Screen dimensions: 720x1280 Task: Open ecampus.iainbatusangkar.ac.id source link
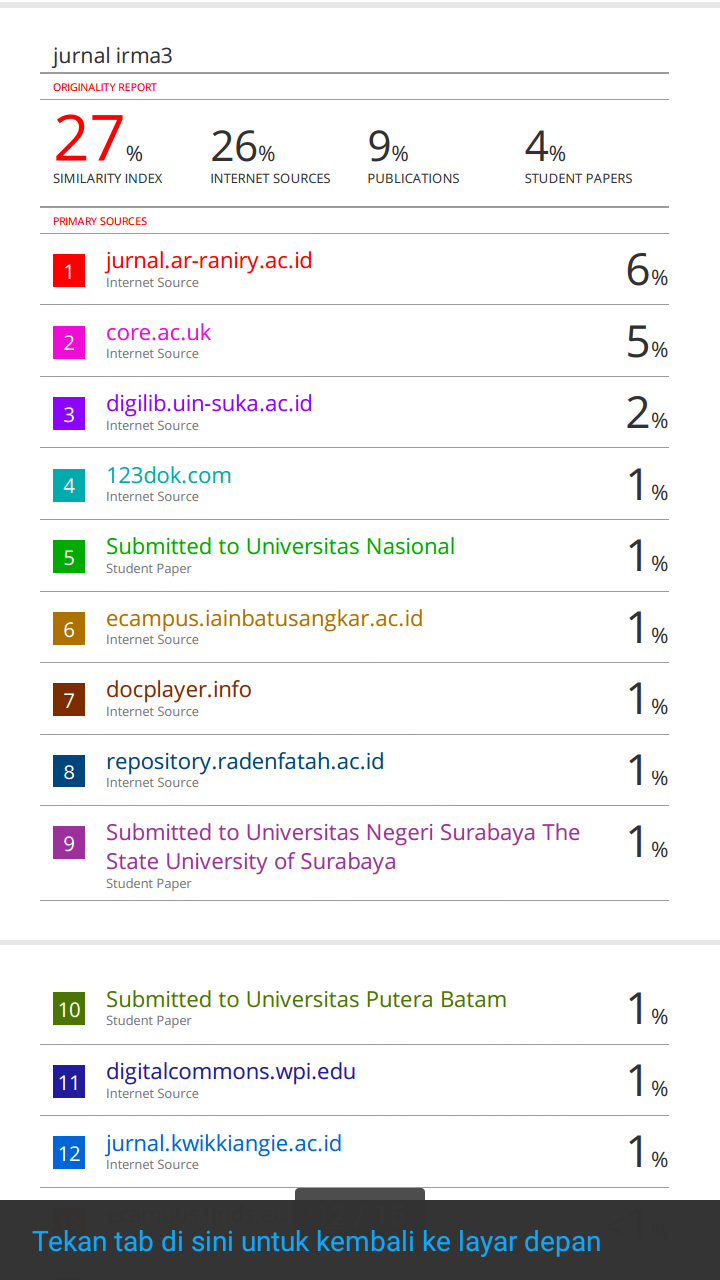tap(264, 619)
